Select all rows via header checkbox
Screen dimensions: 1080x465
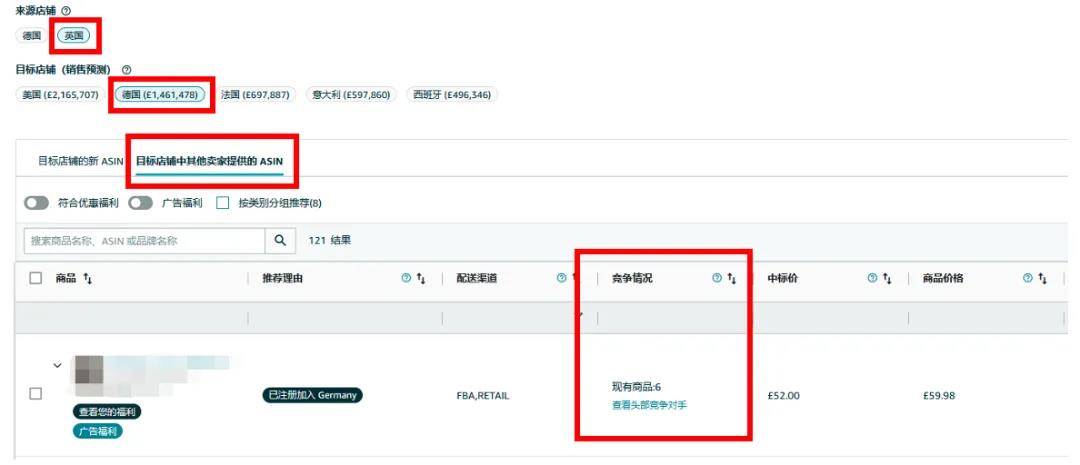35,279
